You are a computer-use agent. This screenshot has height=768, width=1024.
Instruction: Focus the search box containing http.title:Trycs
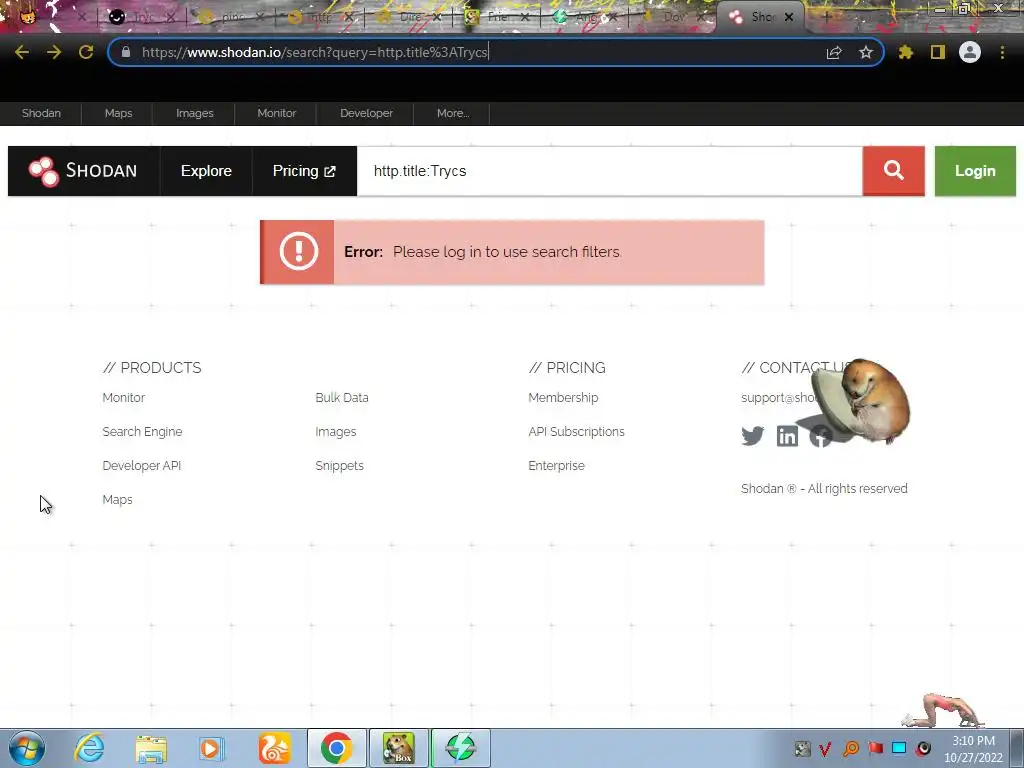[x=609, y=171]
